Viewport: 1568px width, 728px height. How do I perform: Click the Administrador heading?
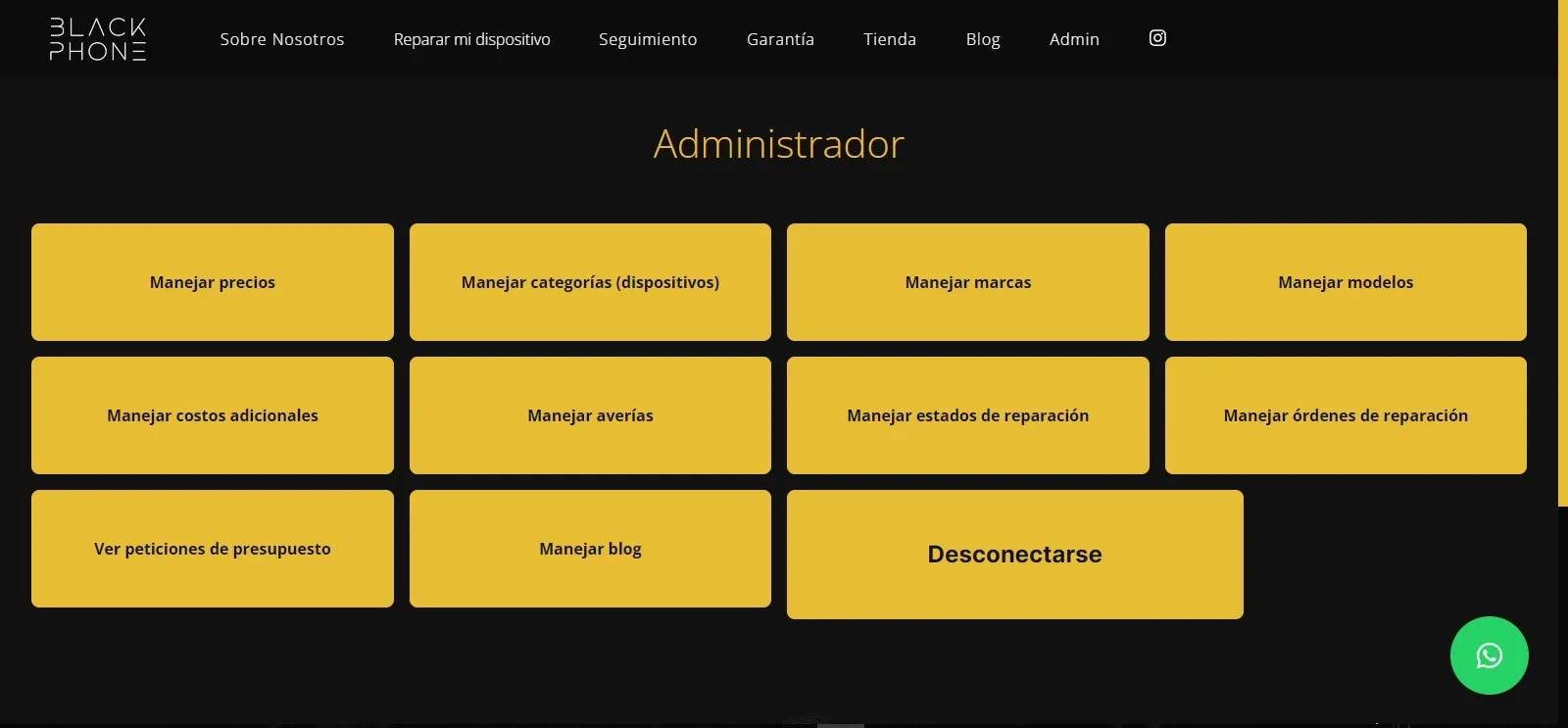pos(779,144)
